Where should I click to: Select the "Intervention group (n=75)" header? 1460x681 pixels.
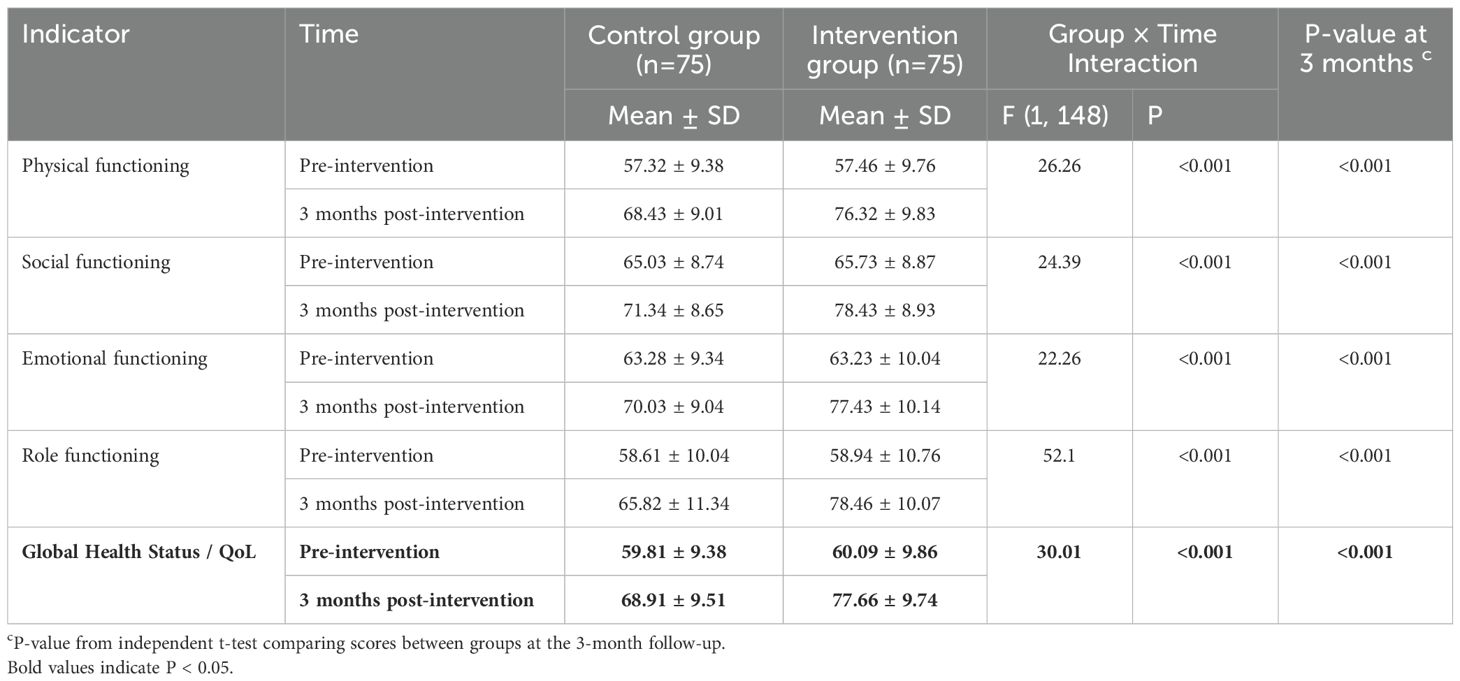click(886, 49)
